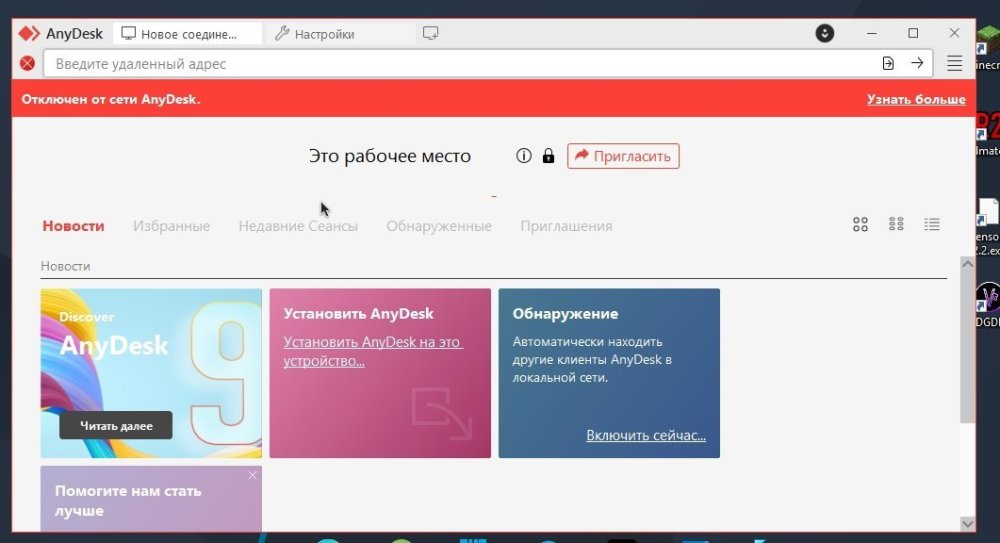Click the 'Пригласить' button
The image size is (1000, 543).
(x=623, y=156)
